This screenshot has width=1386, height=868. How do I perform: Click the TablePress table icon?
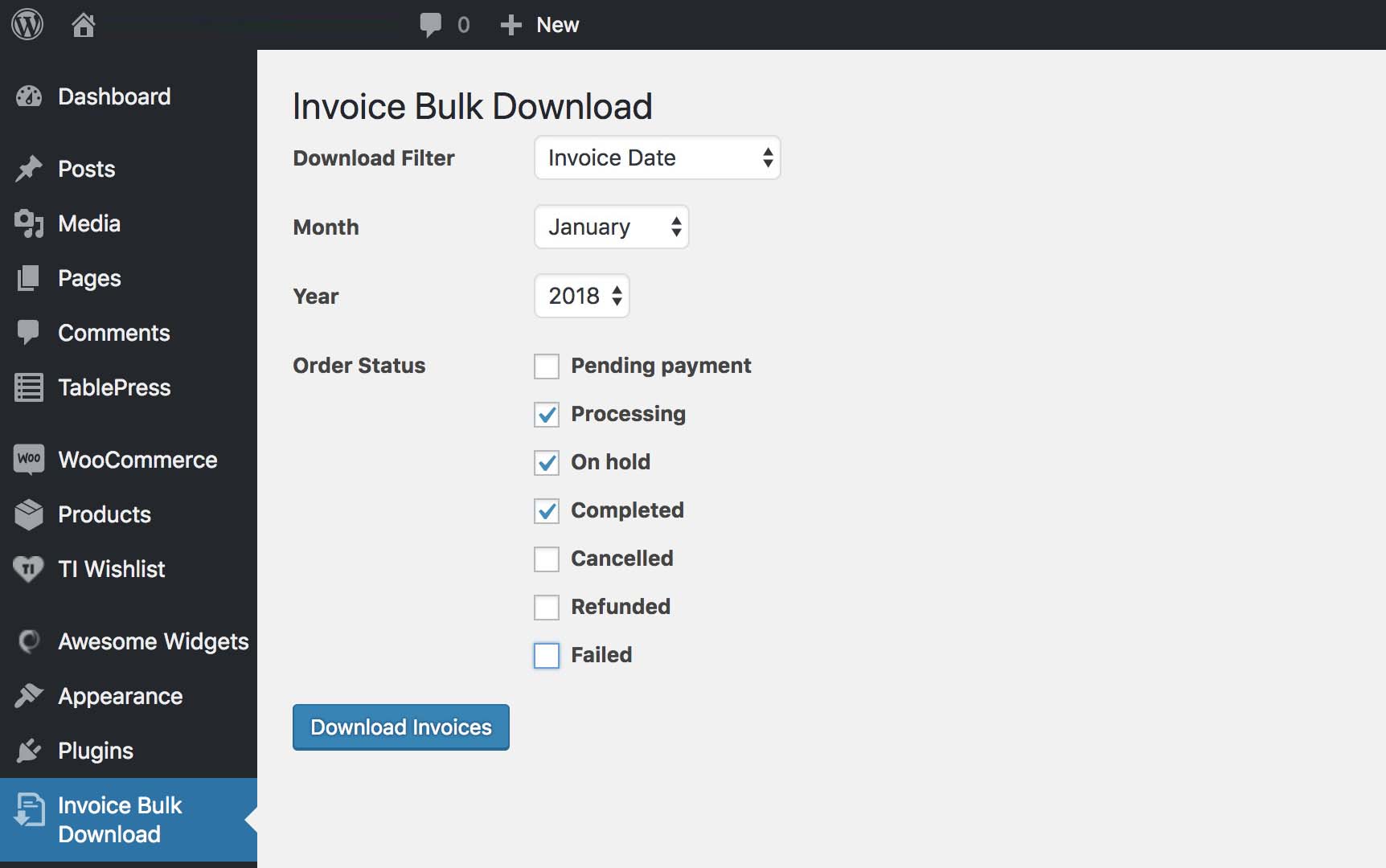pyautogui.click(x=29, y=387)
